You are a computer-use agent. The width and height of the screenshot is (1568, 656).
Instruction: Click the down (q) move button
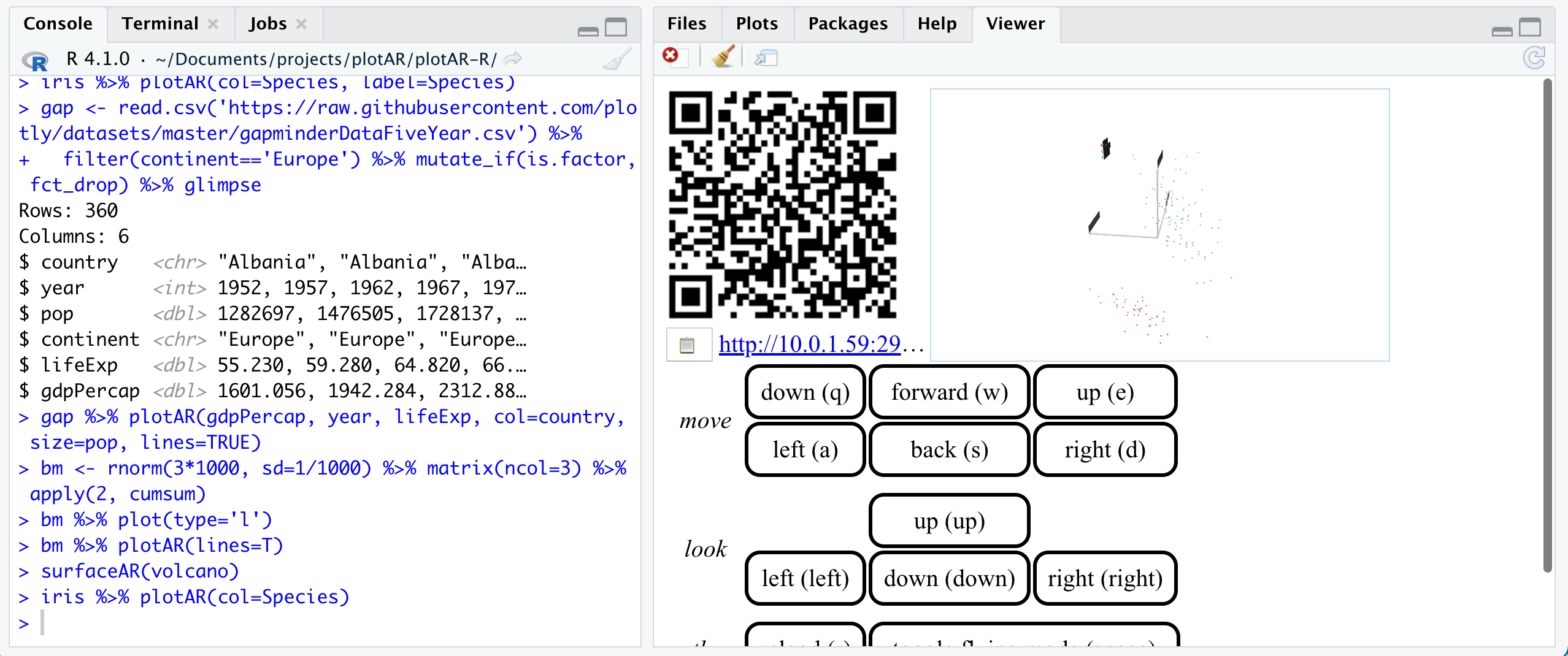[x=805, y=392]
